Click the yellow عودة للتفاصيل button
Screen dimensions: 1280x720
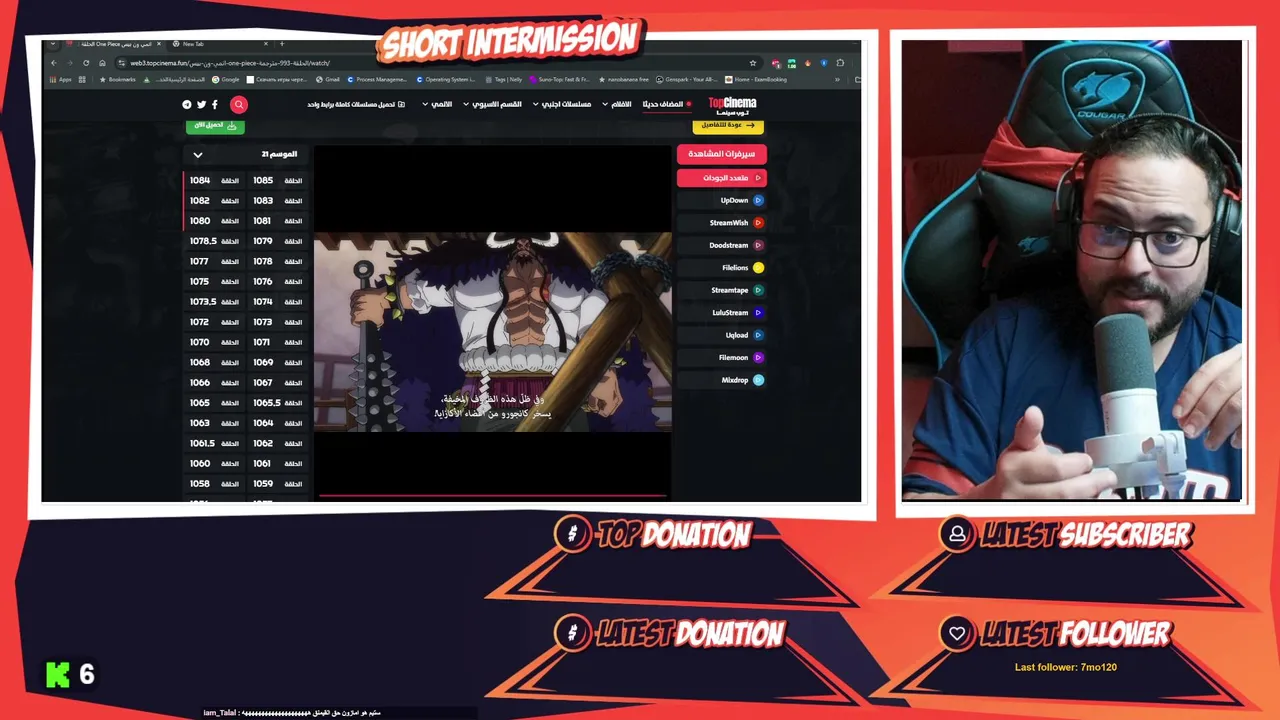coord(728,126)
